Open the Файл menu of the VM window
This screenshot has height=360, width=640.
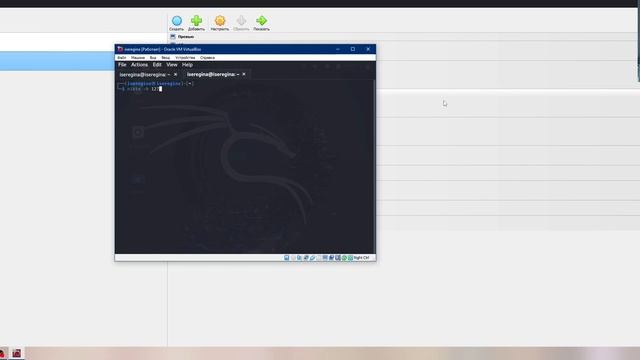[x=122, y=58]
